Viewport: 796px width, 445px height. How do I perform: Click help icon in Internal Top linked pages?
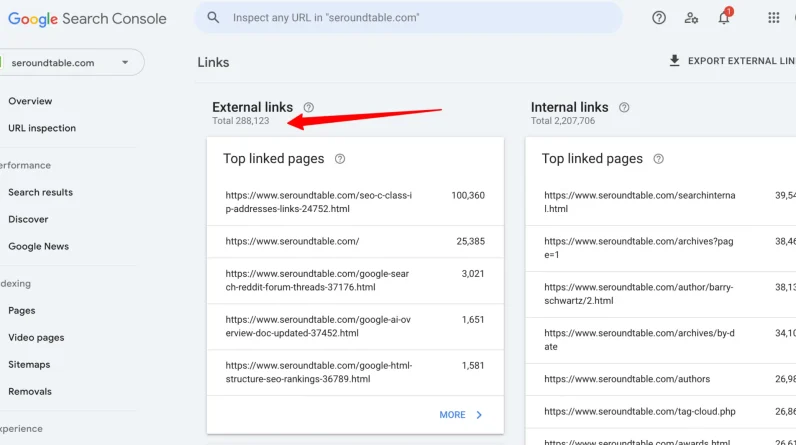tap(658, 159)
